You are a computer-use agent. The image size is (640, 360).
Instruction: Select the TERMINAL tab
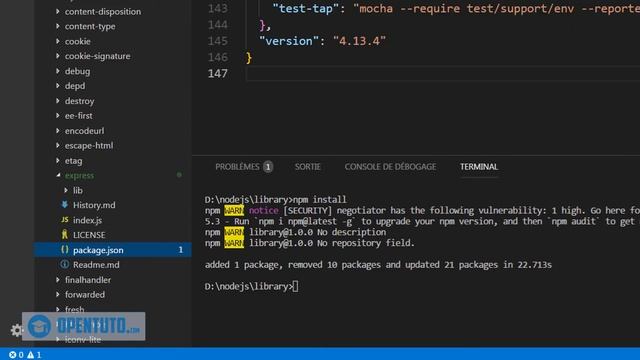click(x=479, y=167)
